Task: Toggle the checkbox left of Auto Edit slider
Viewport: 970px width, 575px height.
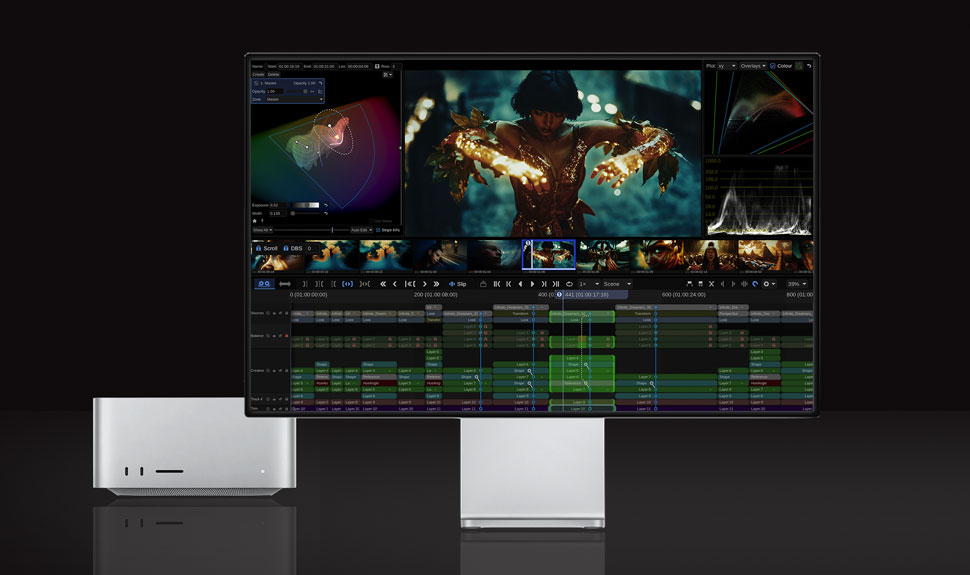Action: coord(377,230)
